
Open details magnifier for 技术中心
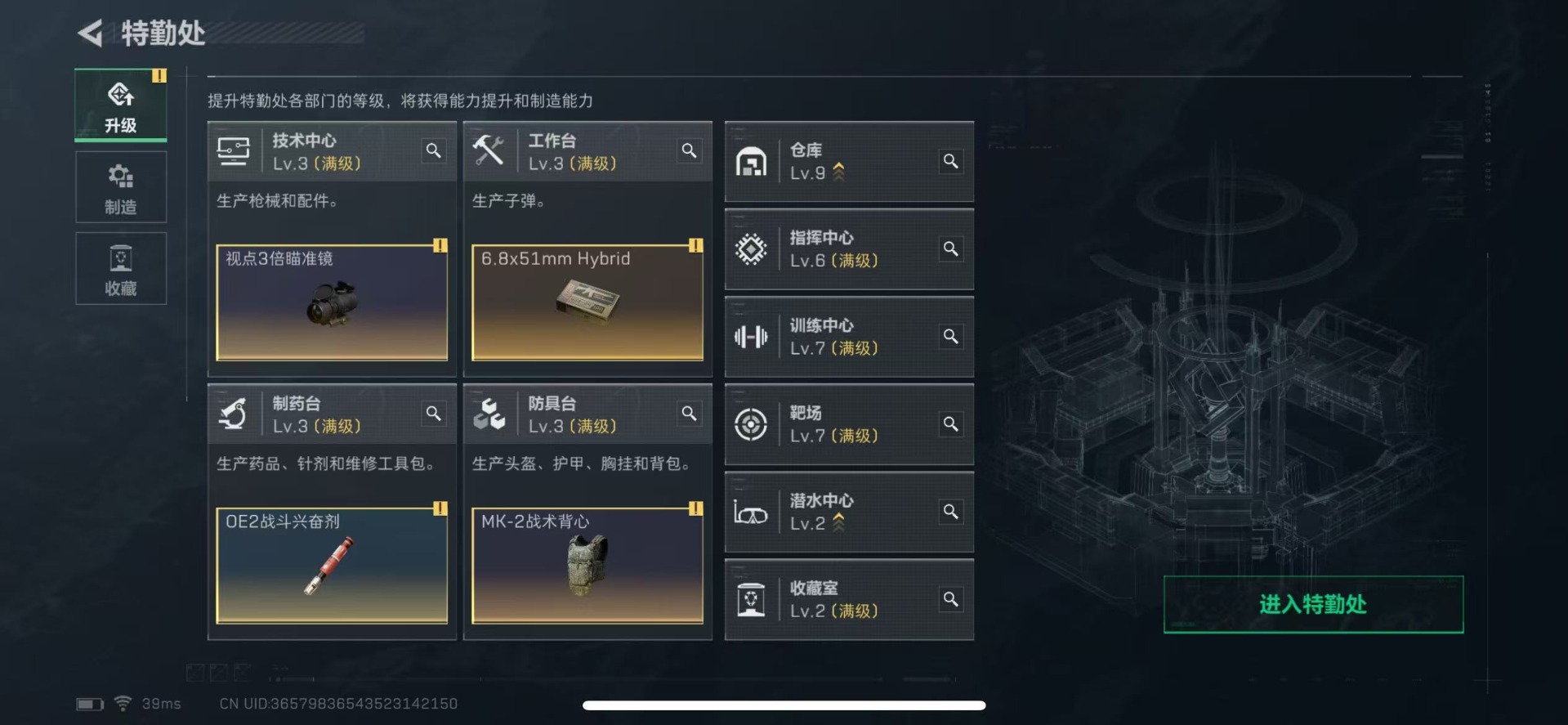point(433,151)
